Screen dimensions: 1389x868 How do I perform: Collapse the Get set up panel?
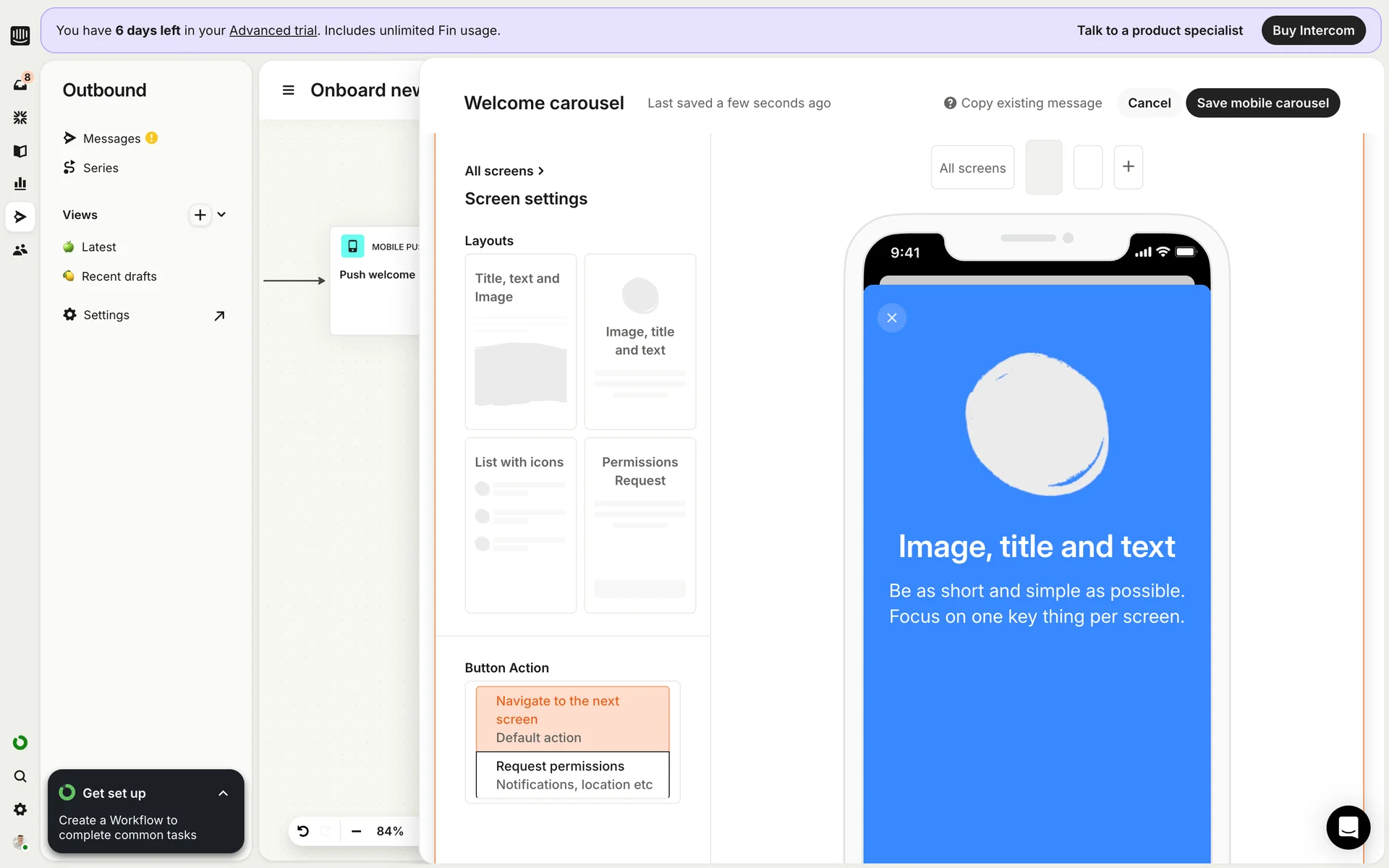pyautogui.click(x=223, y=793)
